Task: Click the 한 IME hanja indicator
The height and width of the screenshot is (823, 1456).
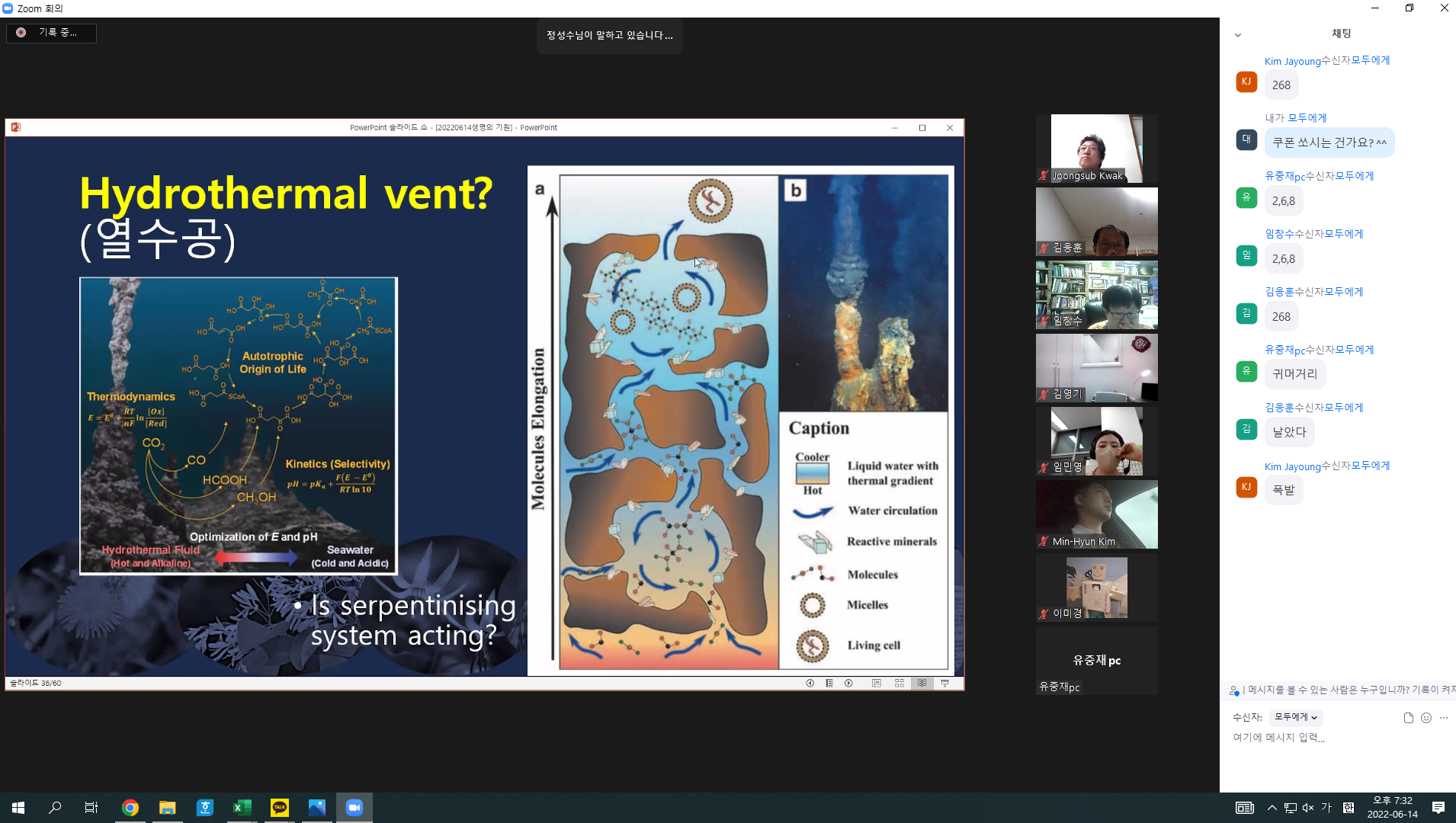Action: (x=1348, y=808)
